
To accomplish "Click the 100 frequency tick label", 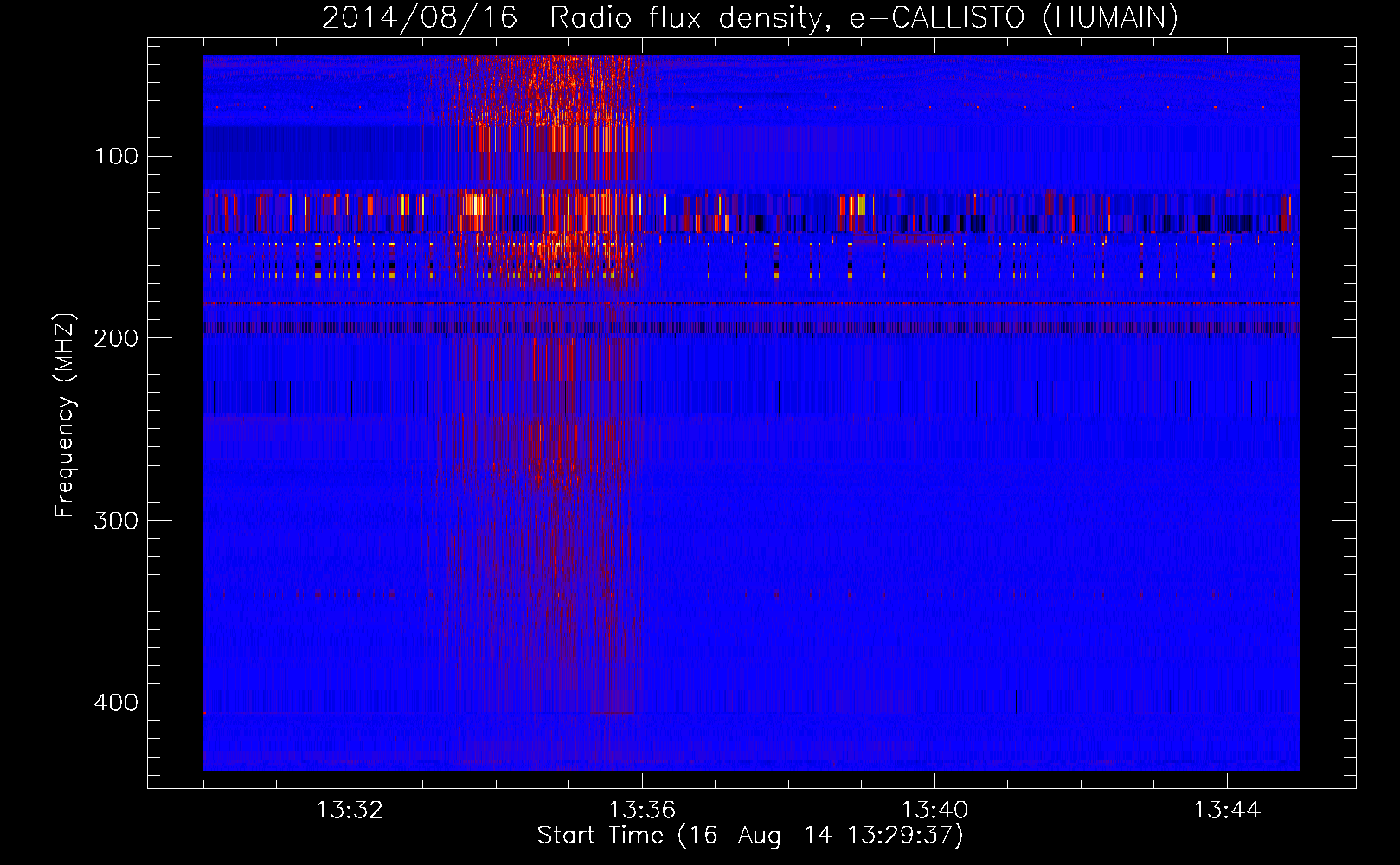I will point(116,157).
